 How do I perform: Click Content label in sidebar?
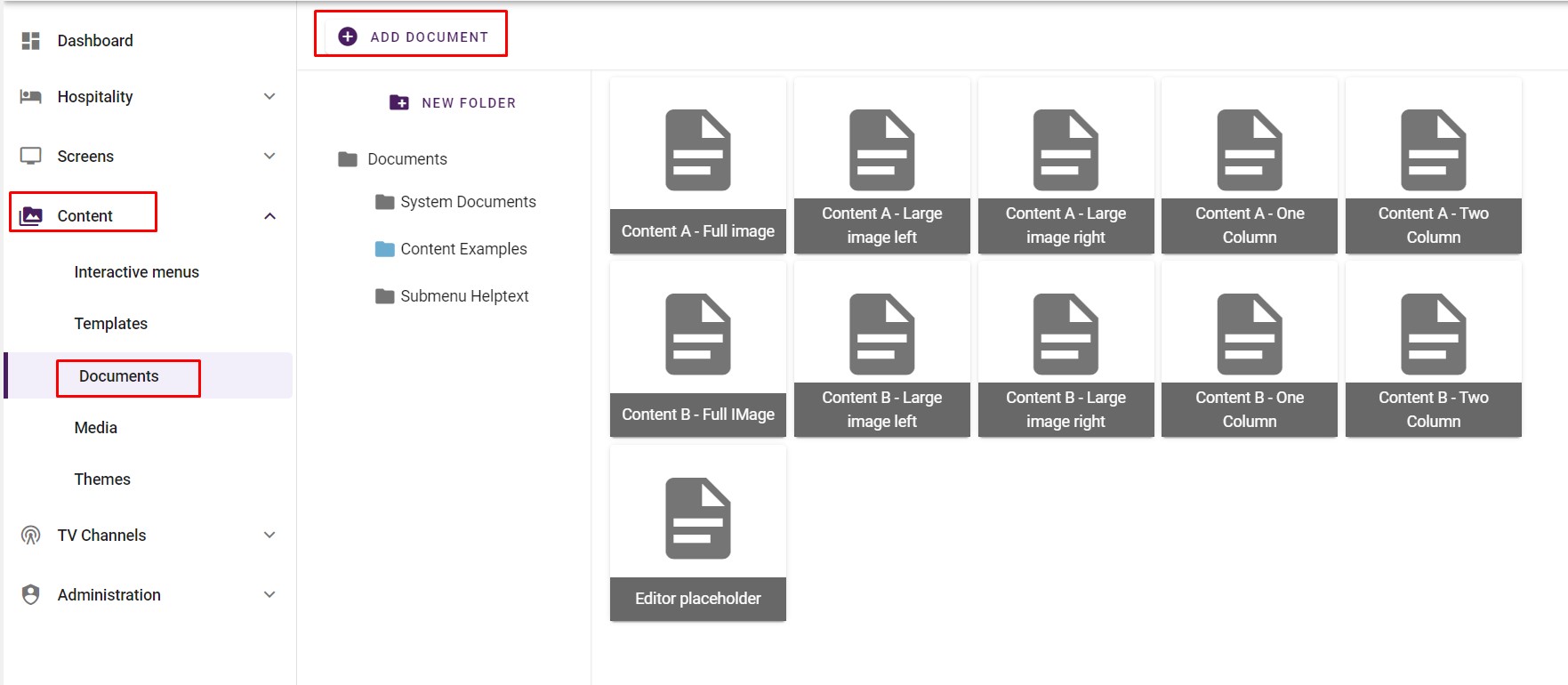click(85, 216)
